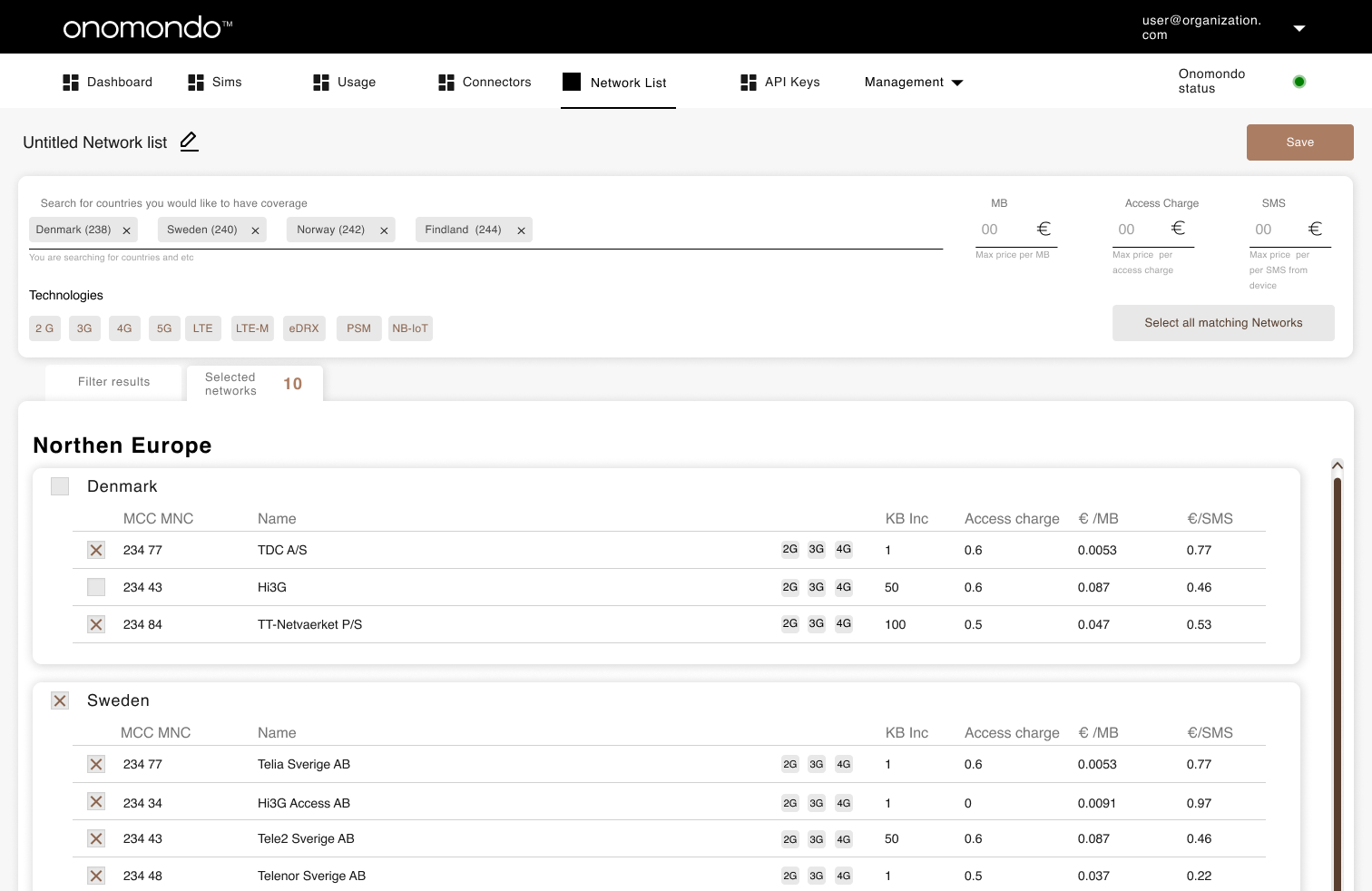The width and height of the screenshot is (1372, 891).
Task: Select the Hi3G network in Denmark
Action: click(95, 587)
